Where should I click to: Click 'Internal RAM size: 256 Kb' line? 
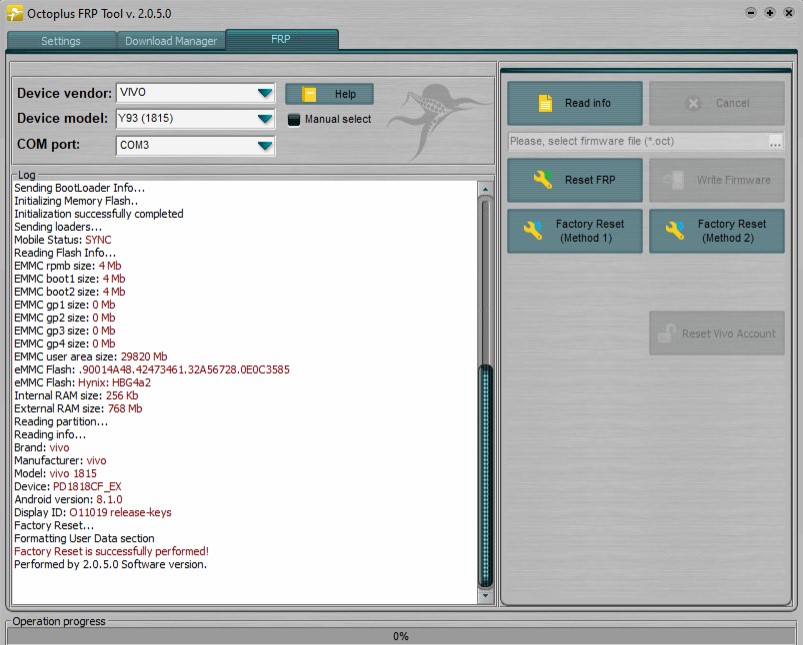pos(76,396)
